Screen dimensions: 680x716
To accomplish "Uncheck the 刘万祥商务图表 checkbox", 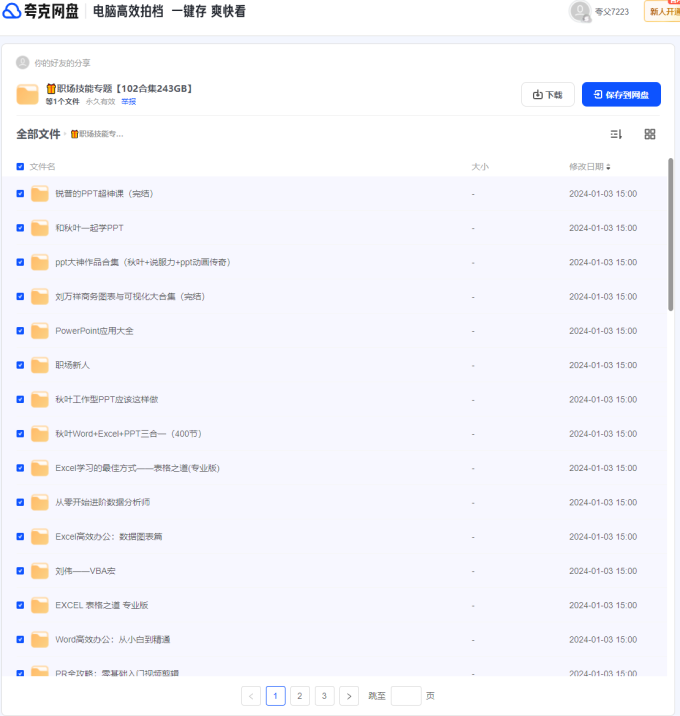I will [x=20, y=296].
